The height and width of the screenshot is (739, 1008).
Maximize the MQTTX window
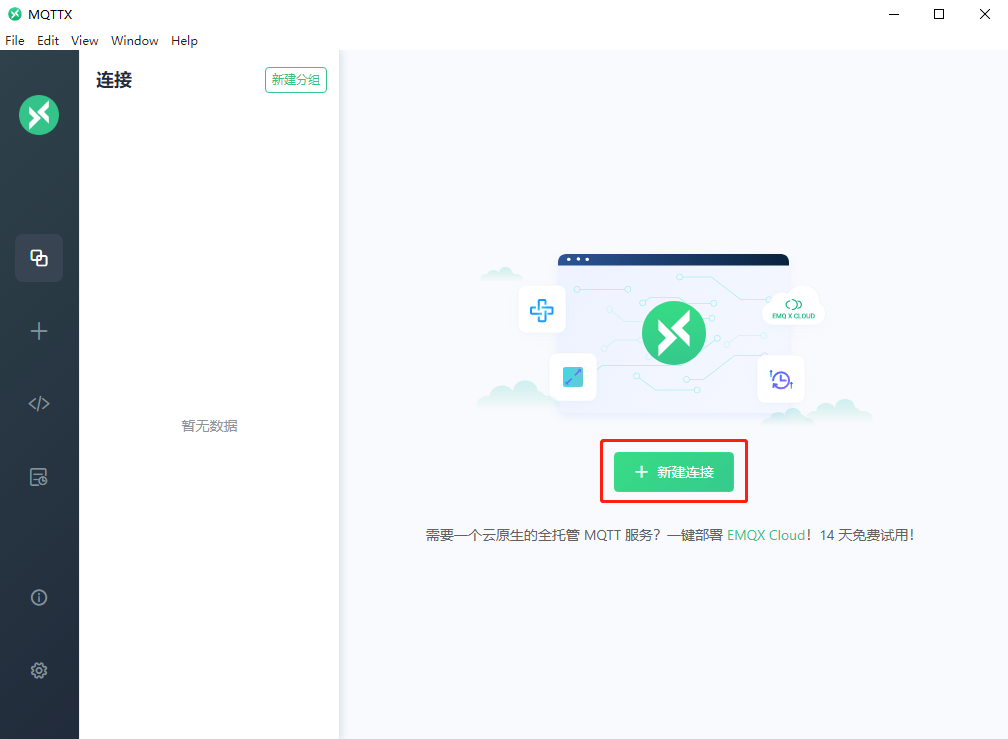tap(939, 14)
